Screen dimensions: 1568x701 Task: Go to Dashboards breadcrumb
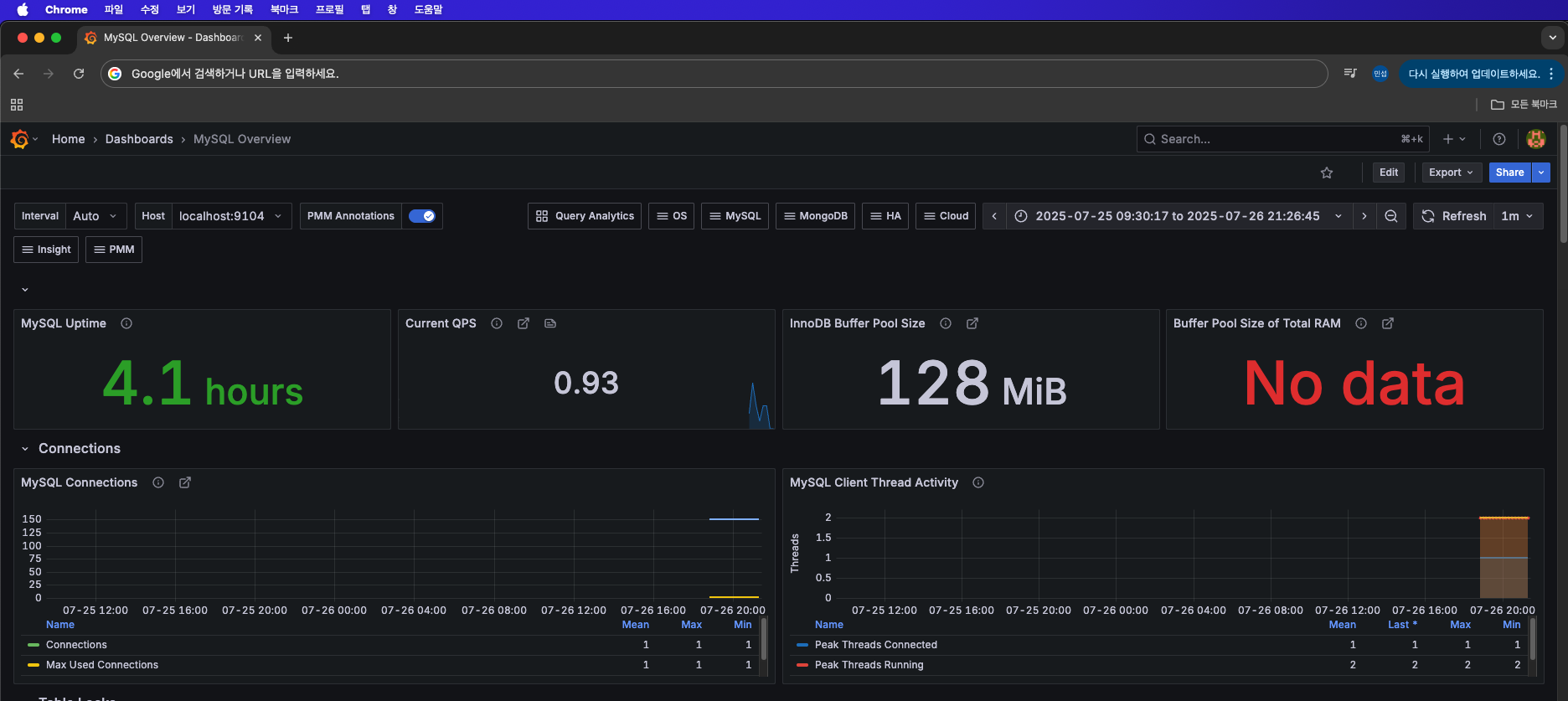(139, 139)
